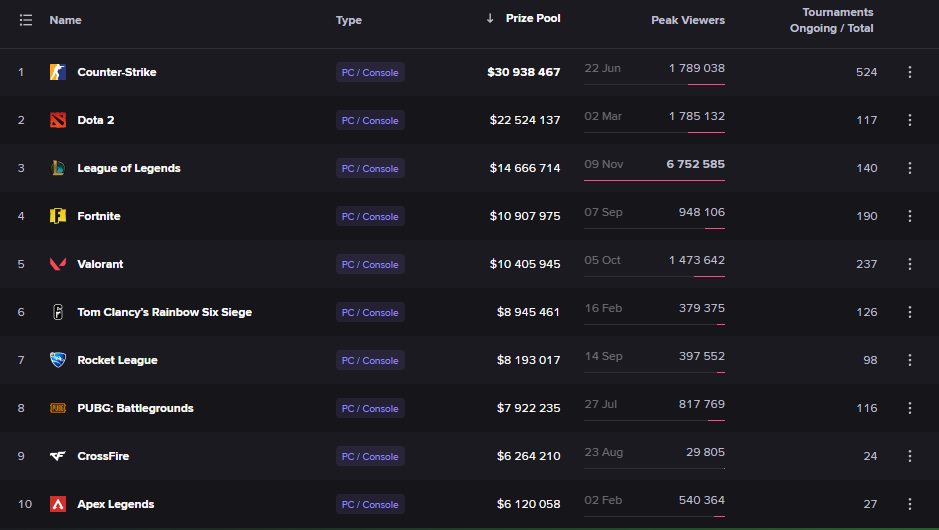Click the Dota 2 logo icon
The image size is (939, 530).
[x=58, y=120]
